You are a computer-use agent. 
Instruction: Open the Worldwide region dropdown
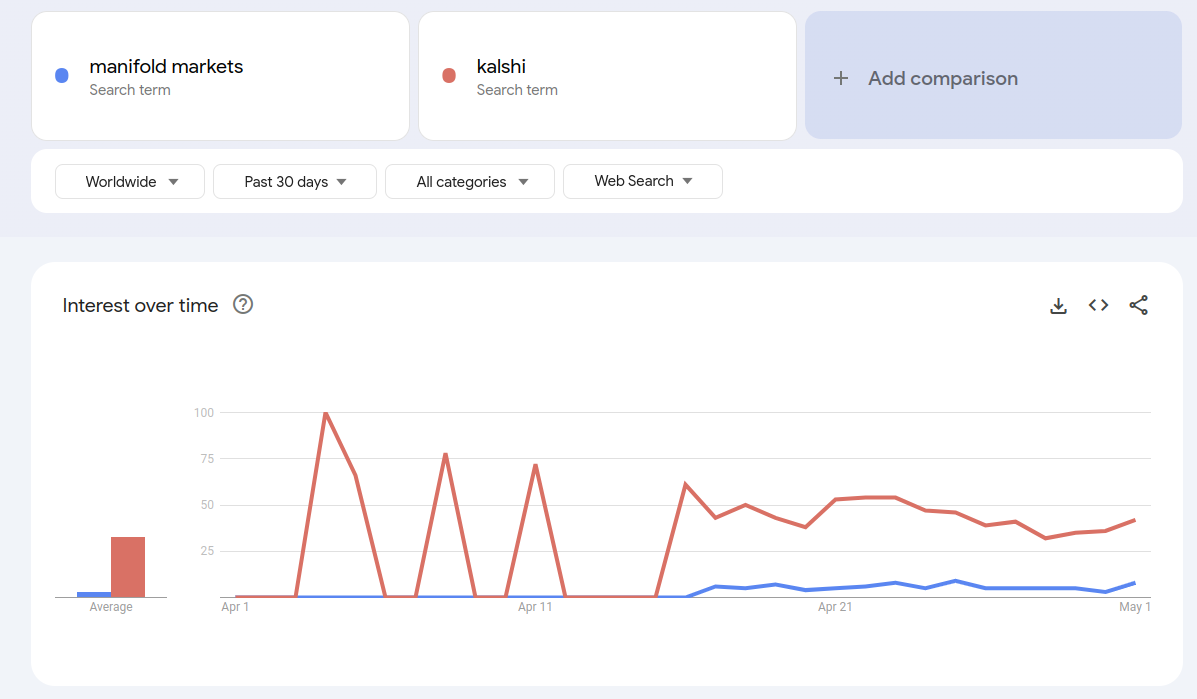click(x=130, y=182)
